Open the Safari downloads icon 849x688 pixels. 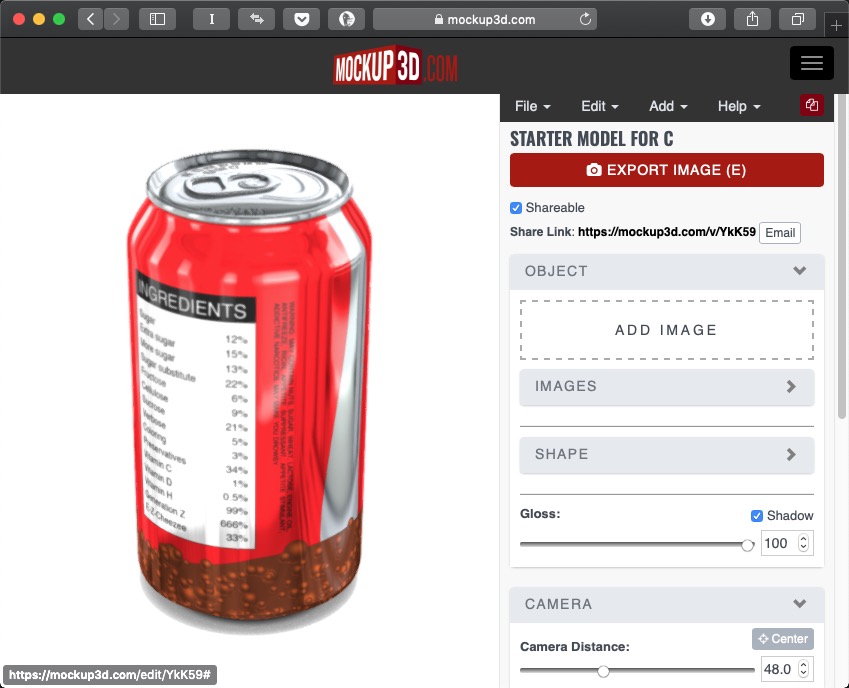pos(707,19)
